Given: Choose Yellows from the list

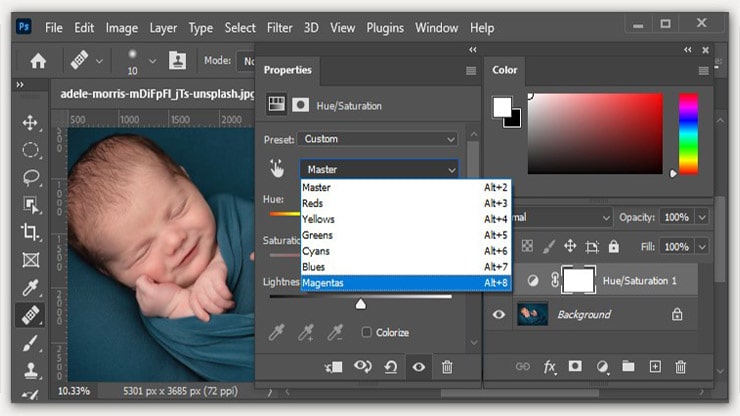Looking at the screenshot, I should 405,219.
